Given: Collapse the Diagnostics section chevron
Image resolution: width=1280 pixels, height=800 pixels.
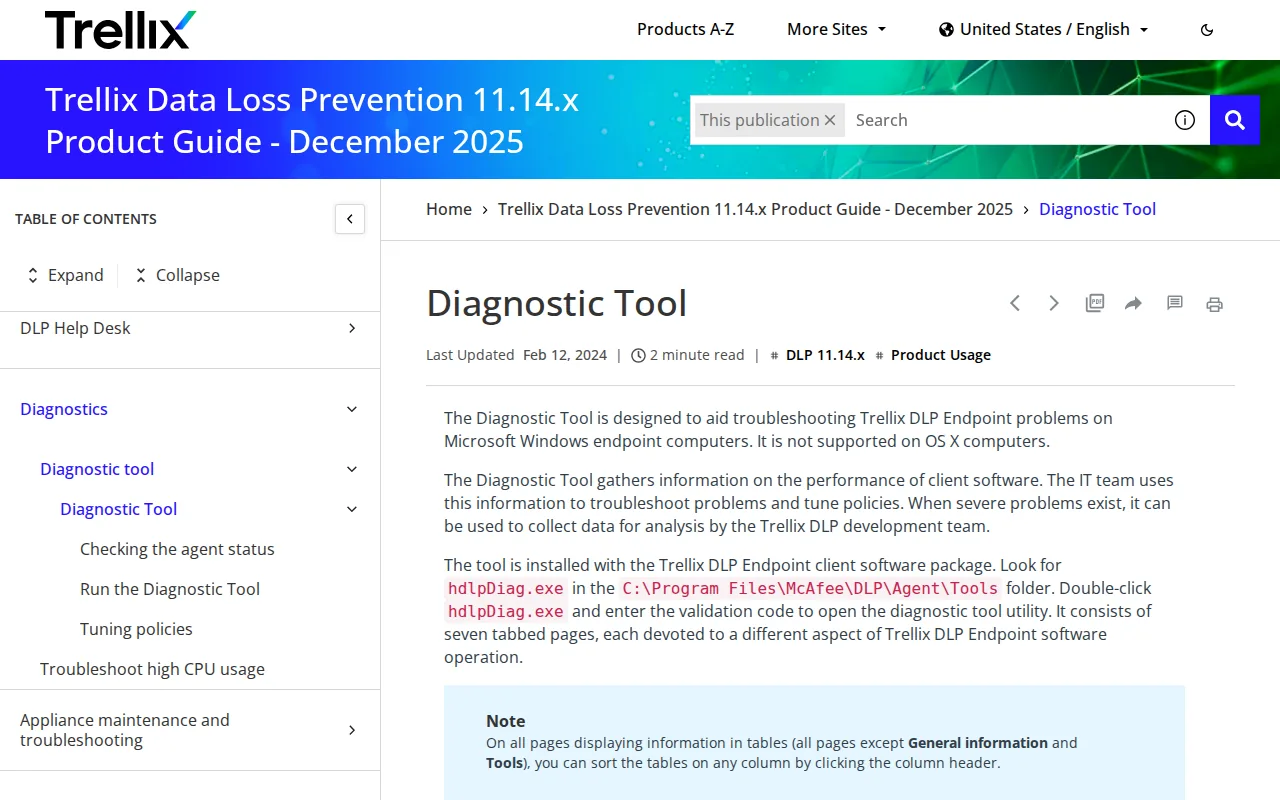Looking at the screenshot, I should pos(352,409).
